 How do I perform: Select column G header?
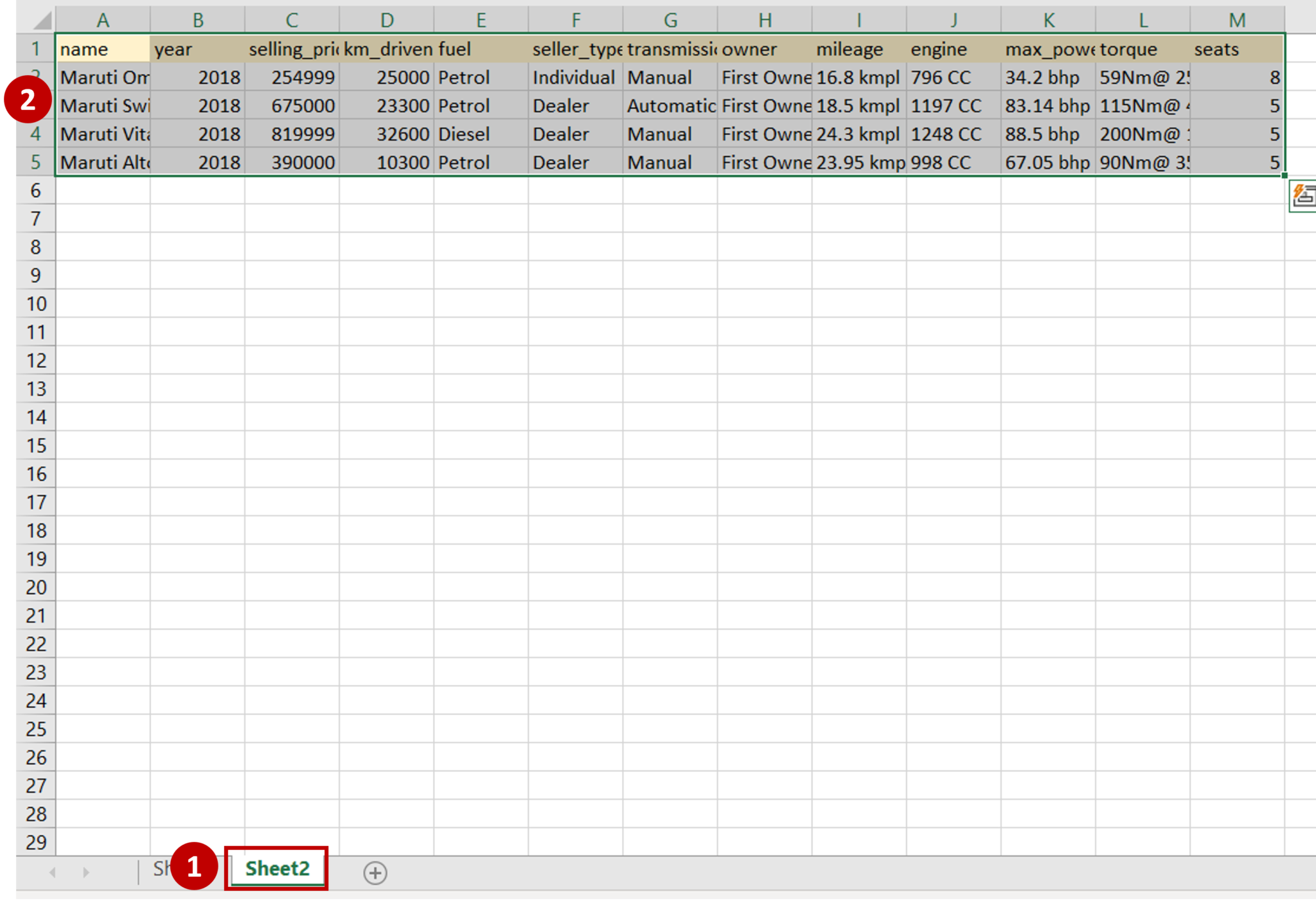(670, 20)
